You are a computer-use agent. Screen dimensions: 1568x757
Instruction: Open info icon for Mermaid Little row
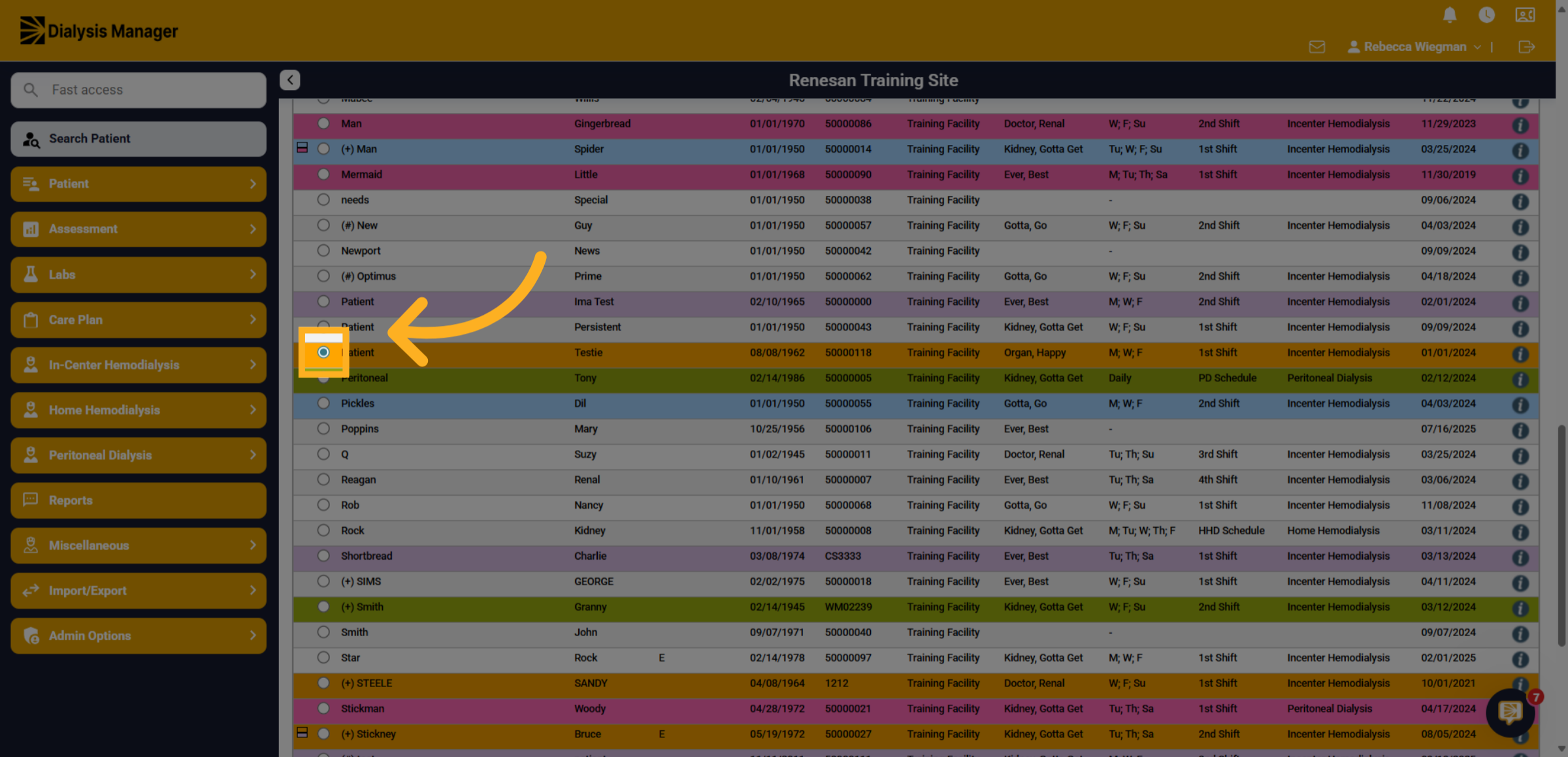(x=1520, y=176)
